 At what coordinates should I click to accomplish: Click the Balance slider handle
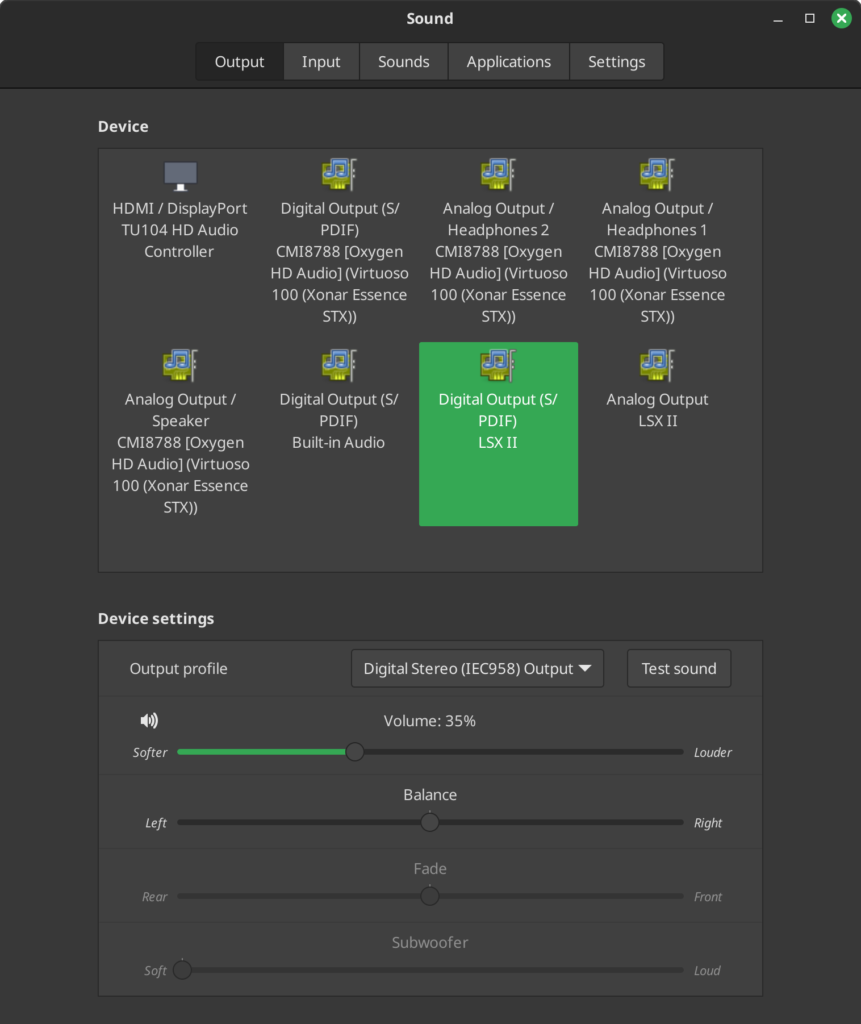[430, 823]
